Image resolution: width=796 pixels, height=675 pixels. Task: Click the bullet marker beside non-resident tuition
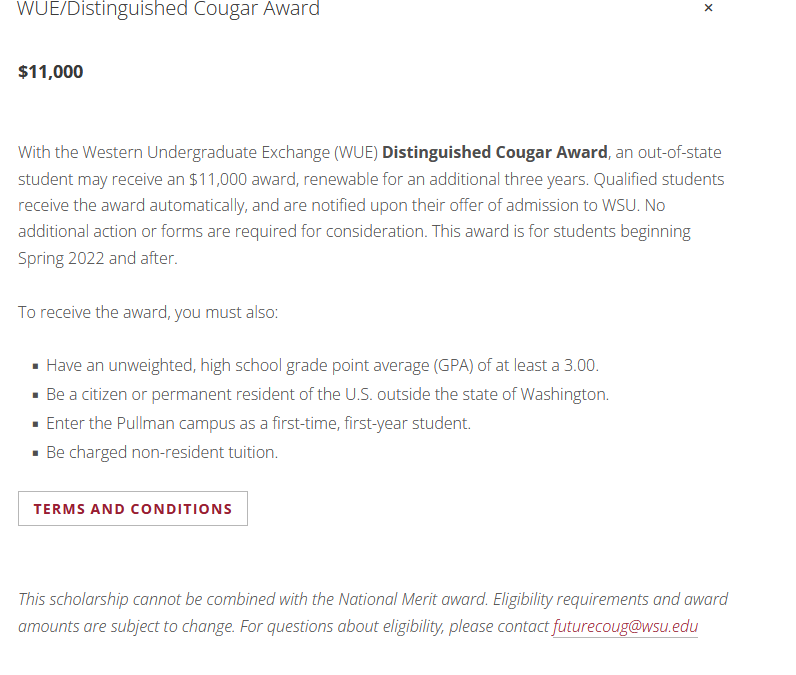click(x=36, y=453)
